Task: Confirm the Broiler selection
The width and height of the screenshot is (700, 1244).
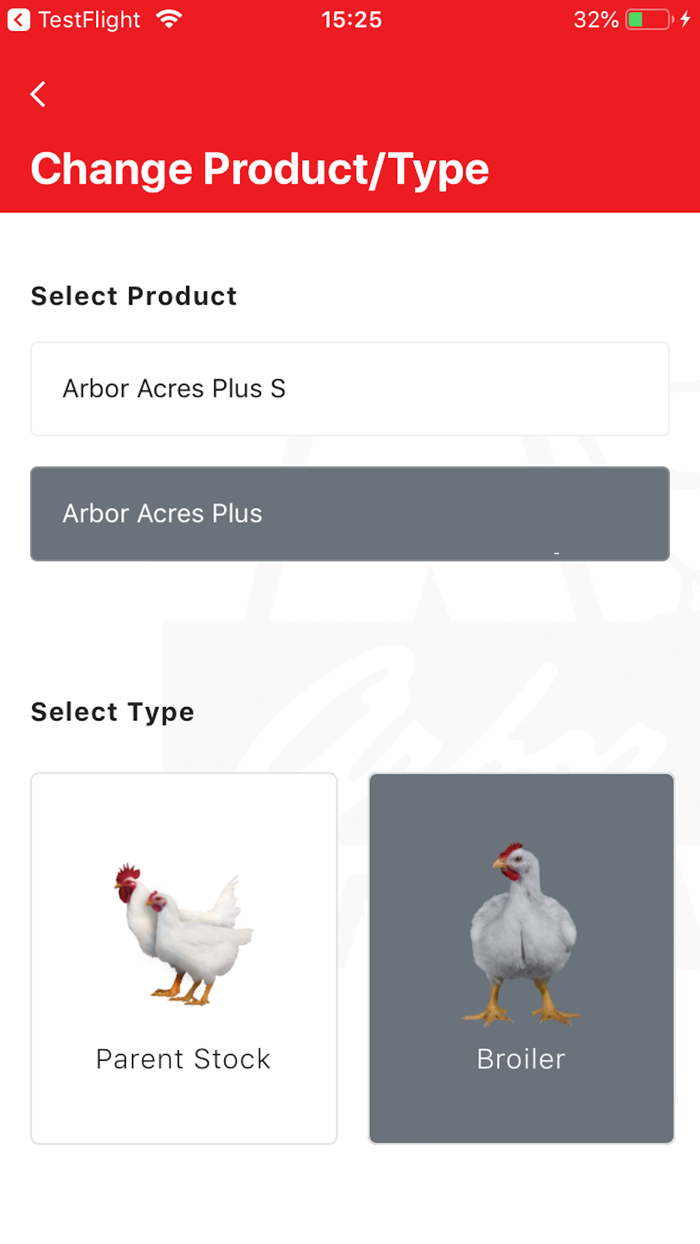Action: pos(520,957)
